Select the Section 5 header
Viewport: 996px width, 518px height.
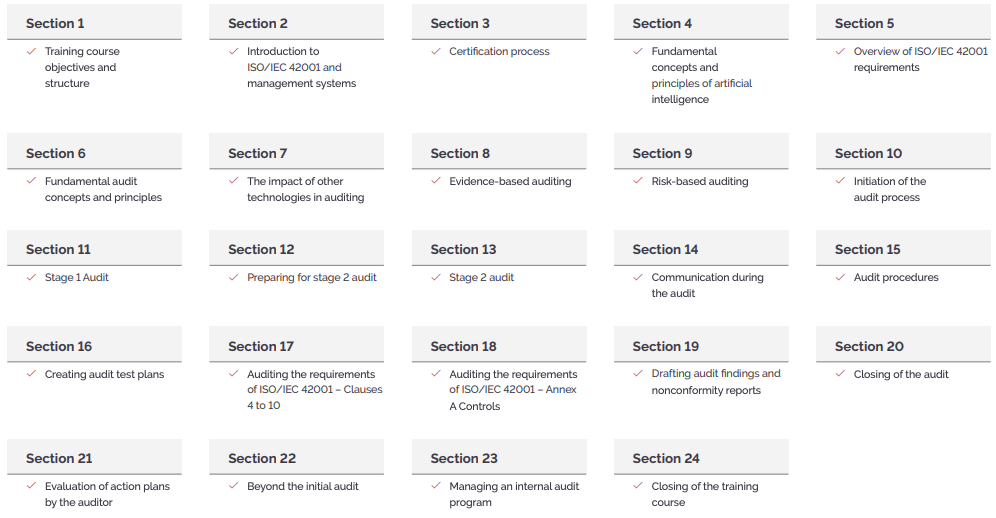tap(903, 22)
